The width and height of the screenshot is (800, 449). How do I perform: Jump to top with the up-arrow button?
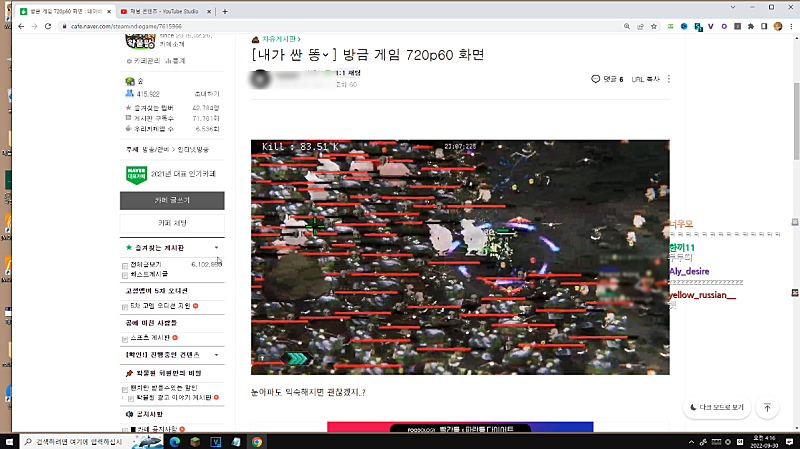click(767, 407)
